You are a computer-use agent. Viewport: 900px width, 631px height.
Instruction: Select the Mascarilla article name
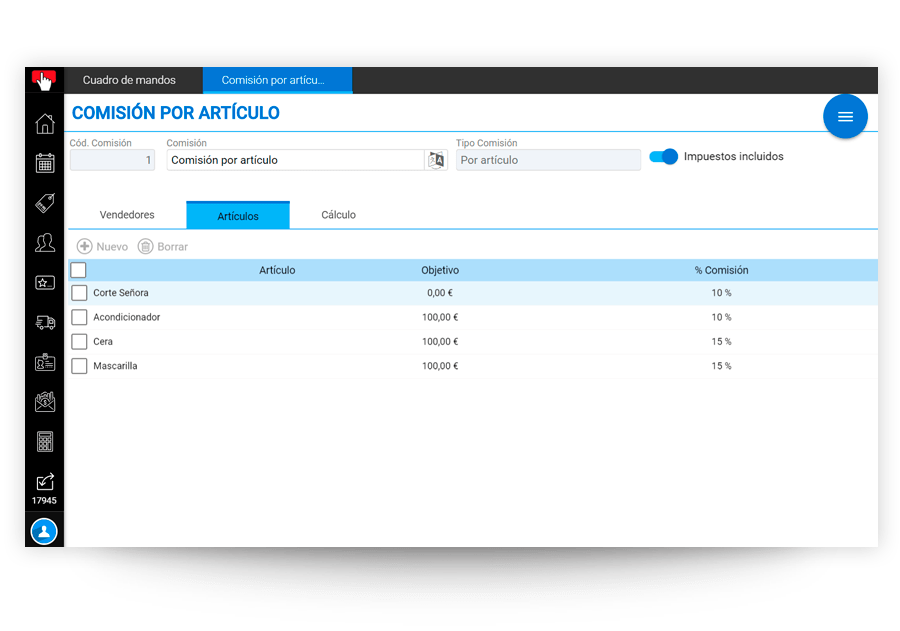pyautogui.click(x=115, y=366)
